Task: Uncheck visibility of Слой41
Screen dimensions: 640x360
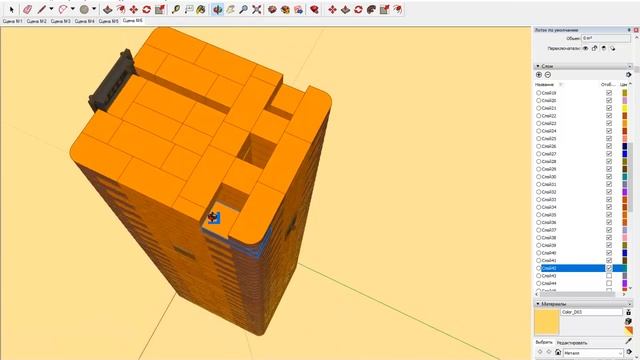Action: [x=609, y=260]
